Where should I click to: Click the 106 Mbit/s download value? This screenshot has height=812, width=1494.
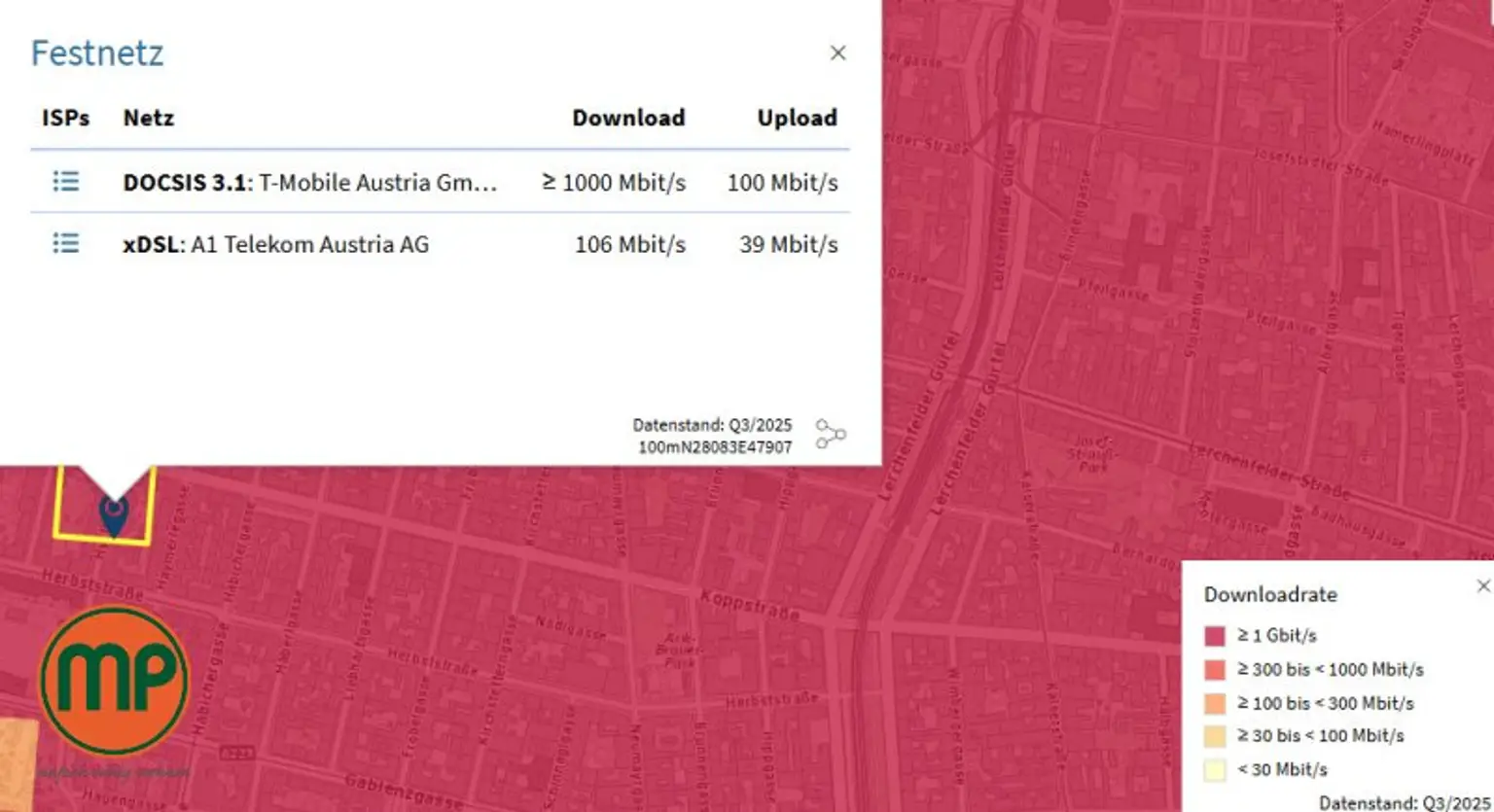point(630,244)
